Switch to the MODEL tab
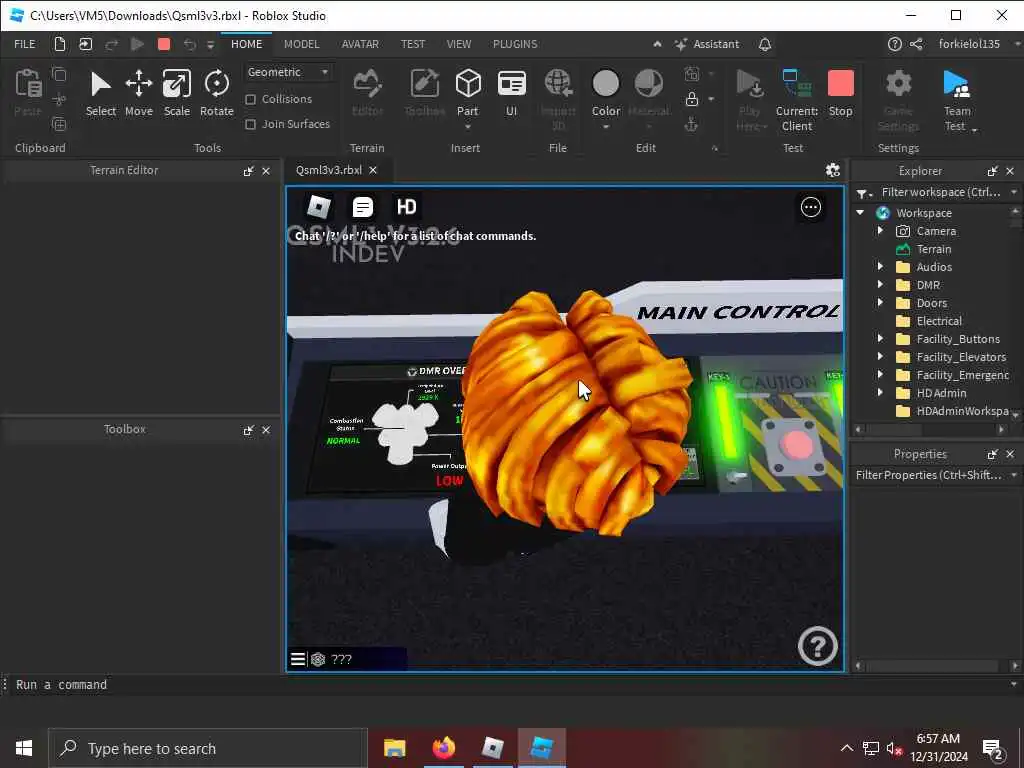 [x=301, y=44]
